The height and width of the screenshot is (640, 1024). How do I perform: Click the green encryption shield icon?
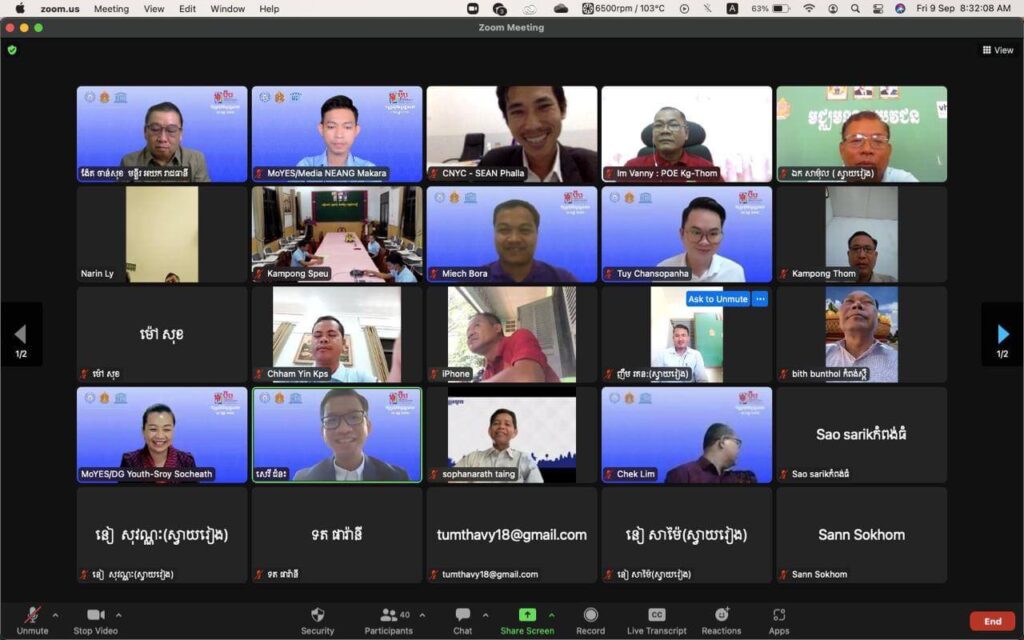click(x=12, y=50)
